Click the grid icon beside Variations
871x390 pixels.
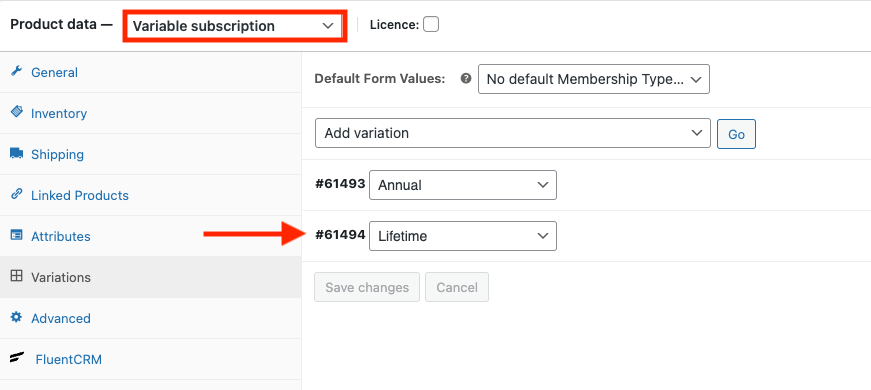[17, 276]
